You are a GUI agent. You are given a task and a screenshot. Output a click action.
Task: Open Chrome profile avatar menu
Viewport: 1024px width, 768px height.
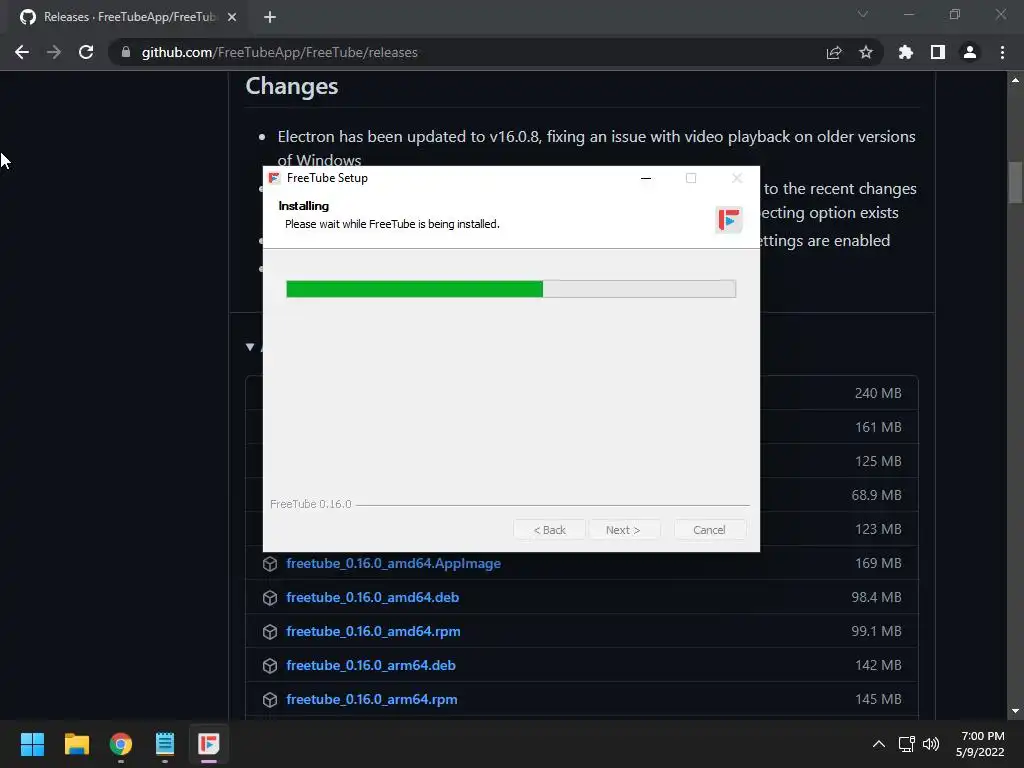(x=970, y=52)
